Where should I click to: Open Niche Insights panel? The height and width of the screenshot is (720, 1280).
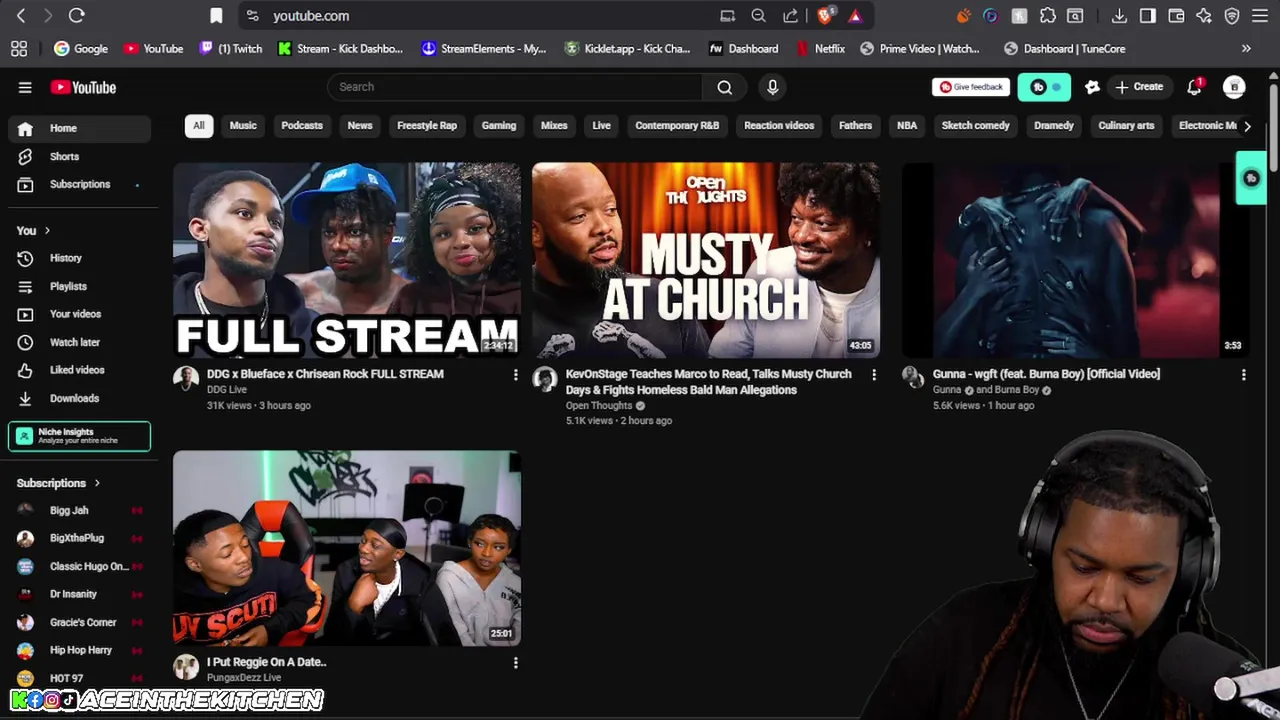(80, 436)
